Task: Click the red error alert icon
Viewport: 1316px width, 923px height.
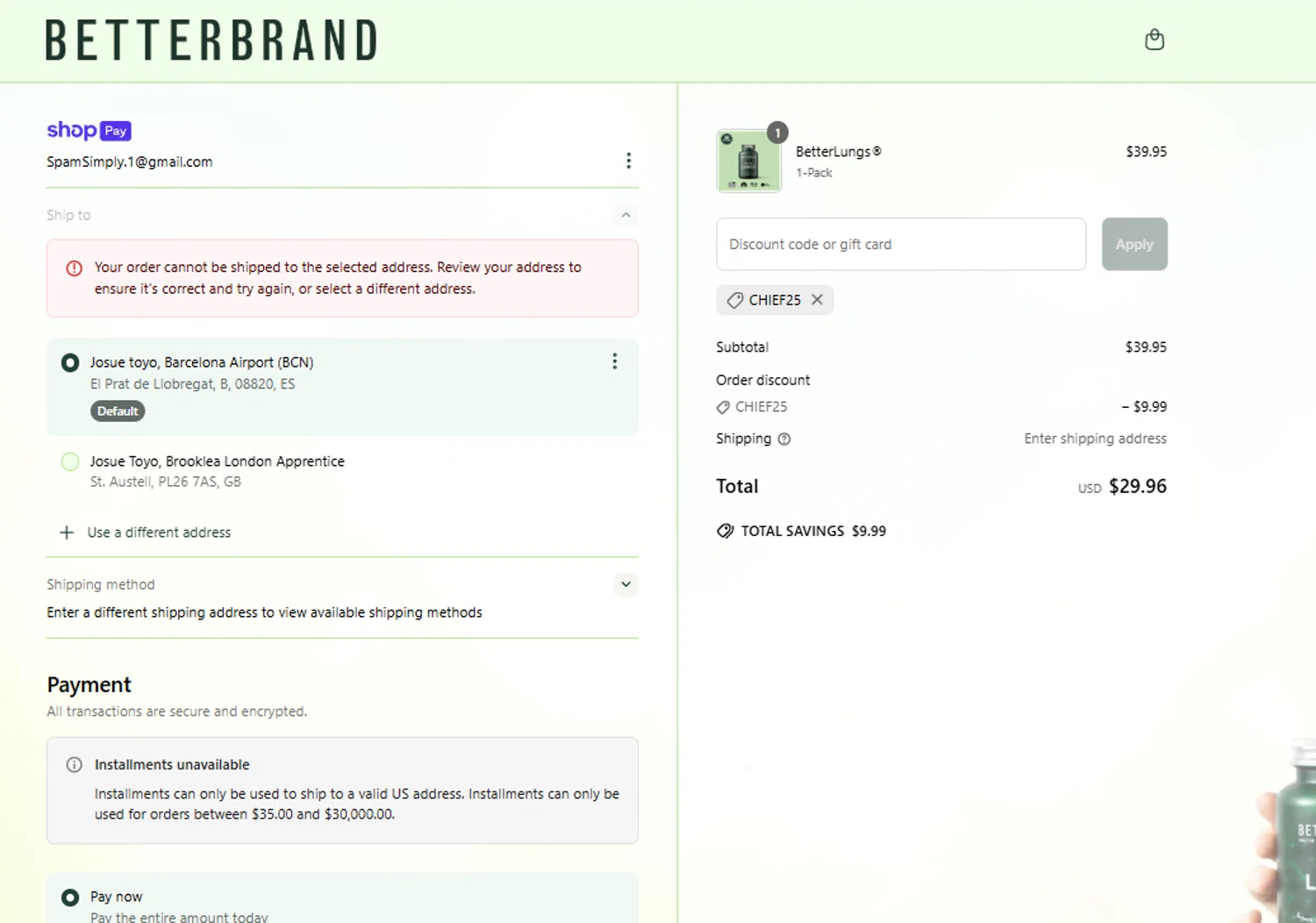Action: tap(75, 268)
